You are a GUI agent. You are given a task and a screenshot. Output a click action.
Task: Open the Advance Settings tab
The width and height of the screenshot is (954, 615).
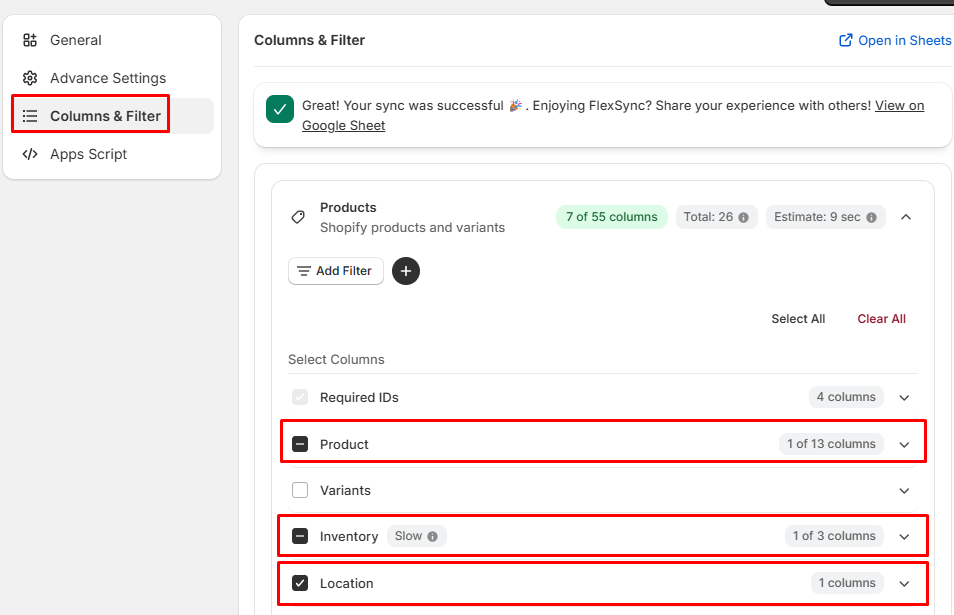pyautogui.click(x=113, y=78)
